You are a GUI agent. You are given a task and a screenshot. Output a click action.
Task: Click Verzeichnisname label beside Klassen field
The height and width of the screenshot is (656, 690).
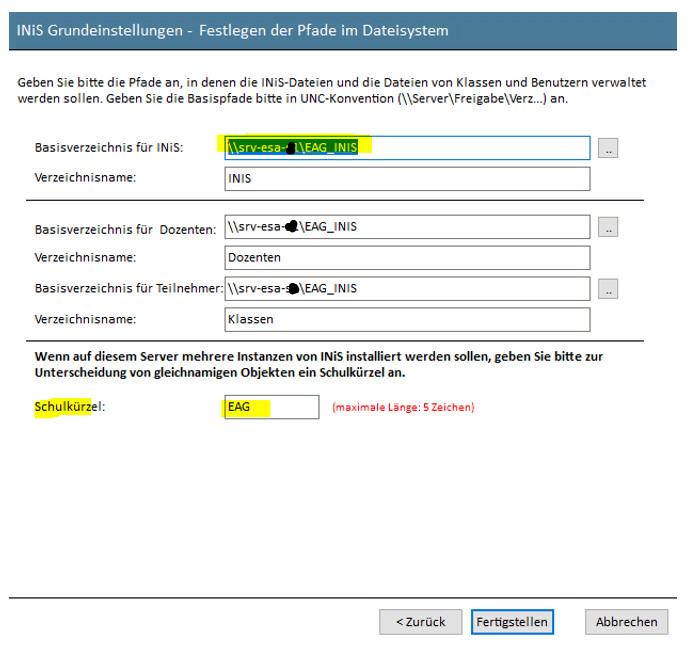[85, 319]
